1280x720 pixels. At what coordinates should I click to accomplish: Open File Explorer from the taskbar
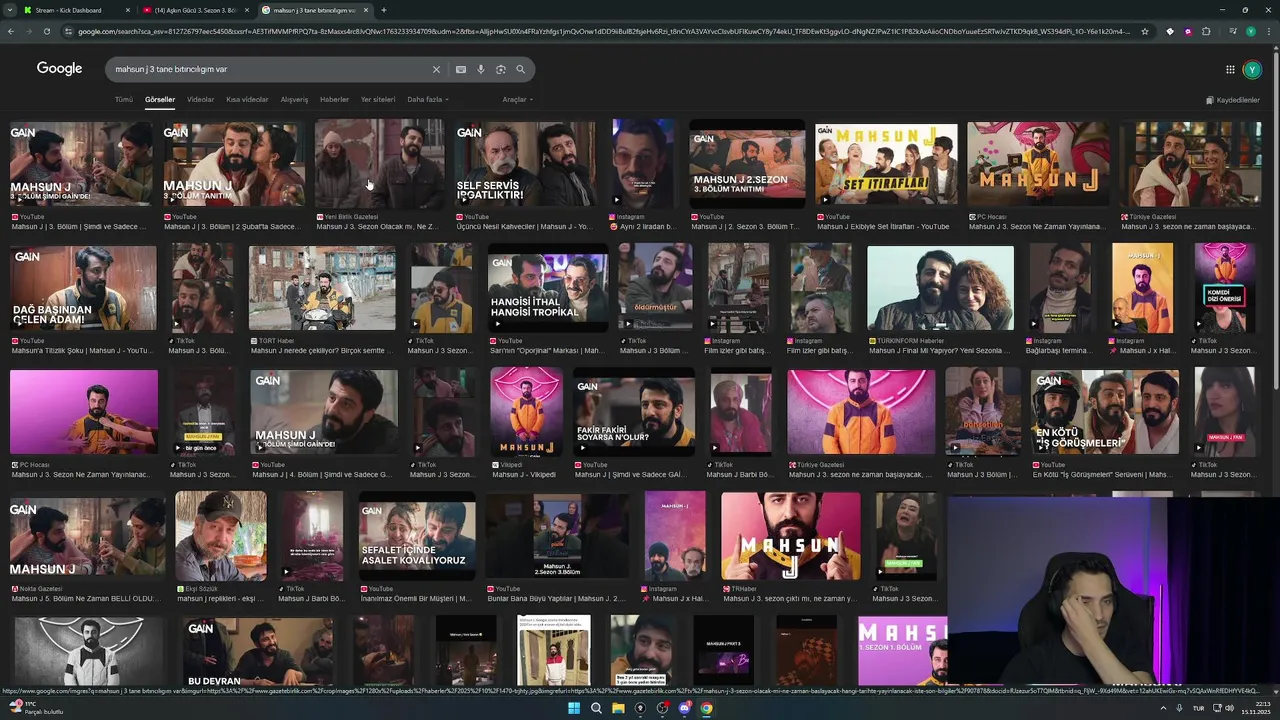618,708
